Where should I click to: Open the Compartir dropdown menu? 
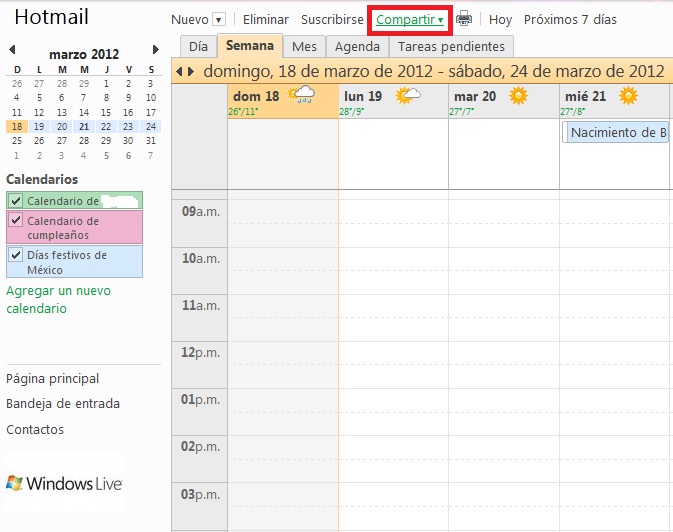(409, 20)
